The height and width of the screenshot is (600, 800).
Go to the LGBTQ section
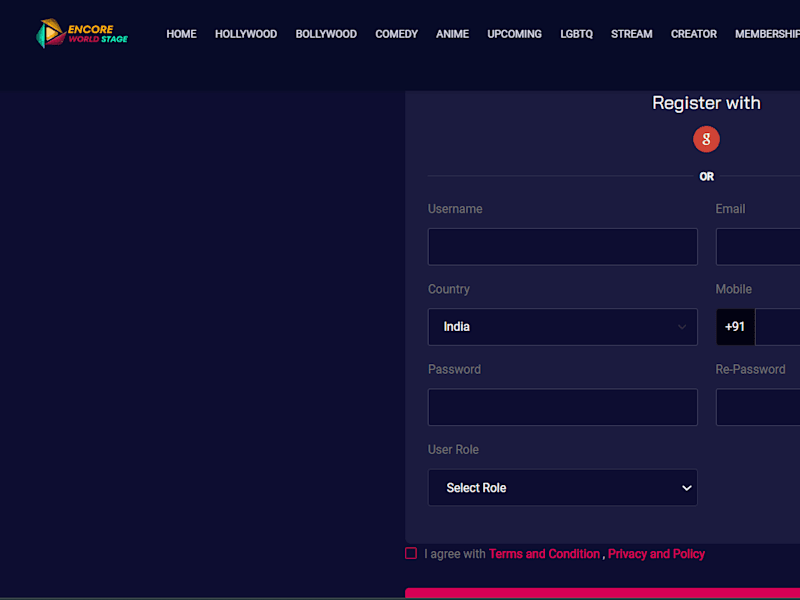(x=577, y=34)
